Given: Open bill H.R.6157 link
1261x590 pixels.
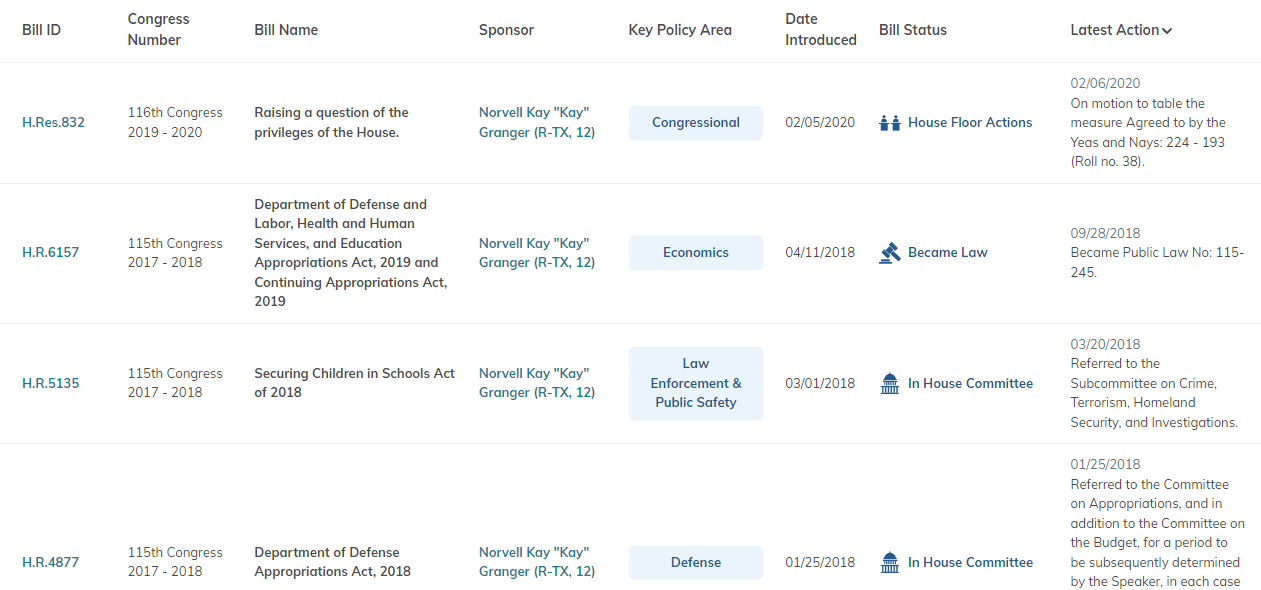Looking at the screenshot, I should click(50, 253).
